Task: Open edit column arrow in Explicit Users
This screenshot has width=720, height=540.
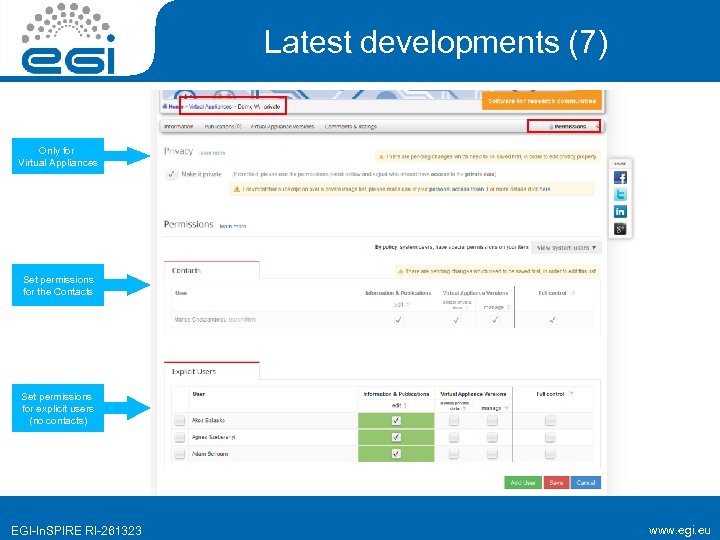Action: click(405, 405)
